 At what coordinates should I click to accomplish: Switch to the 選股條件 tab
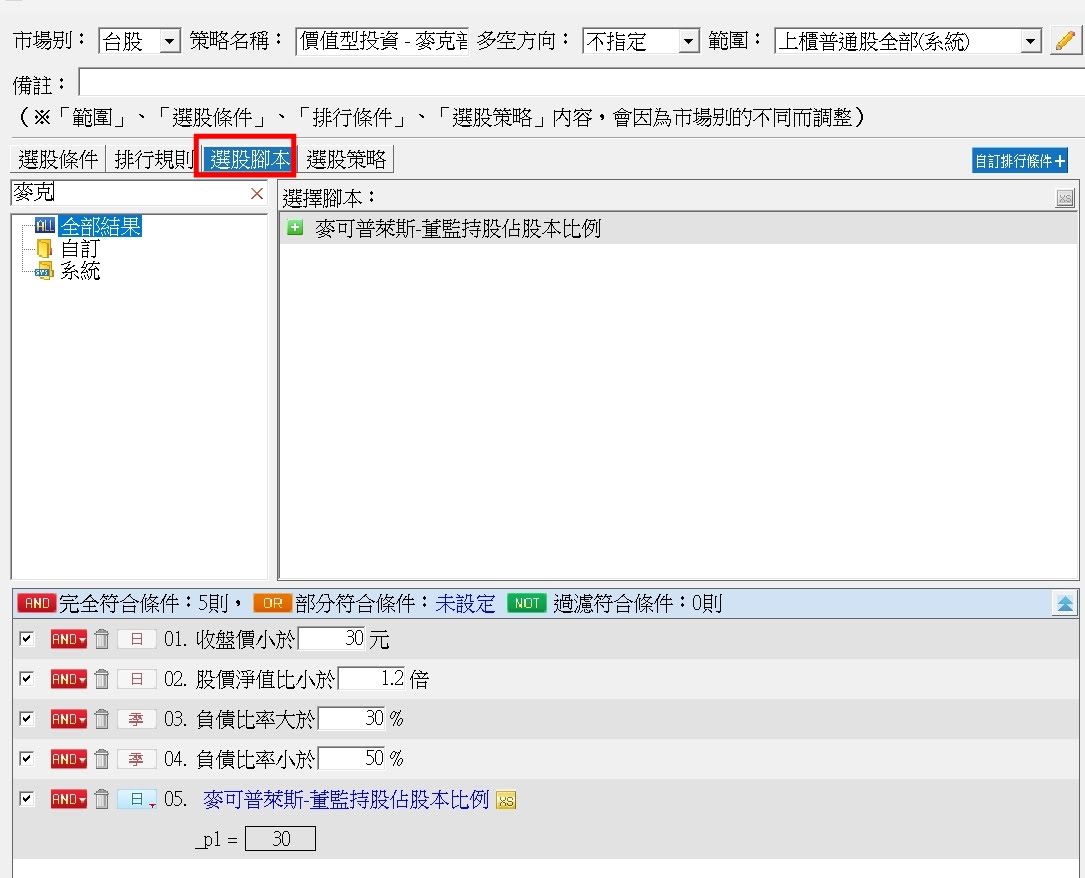point(58,159)
